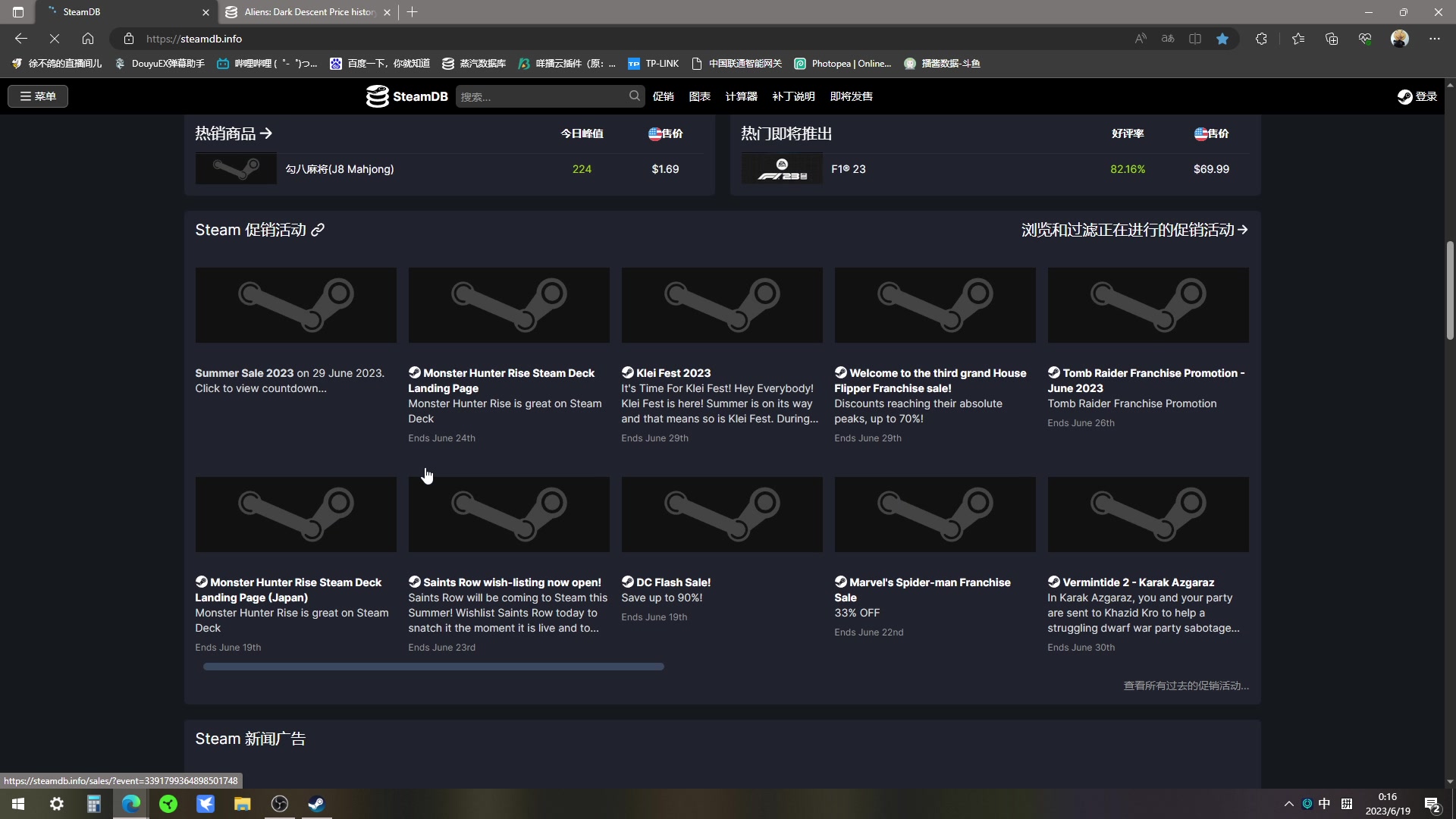Viewport: 1456px width, 819px height.
Task: Show hidden tray icons chevron
Action: [x=1288, y=804]
